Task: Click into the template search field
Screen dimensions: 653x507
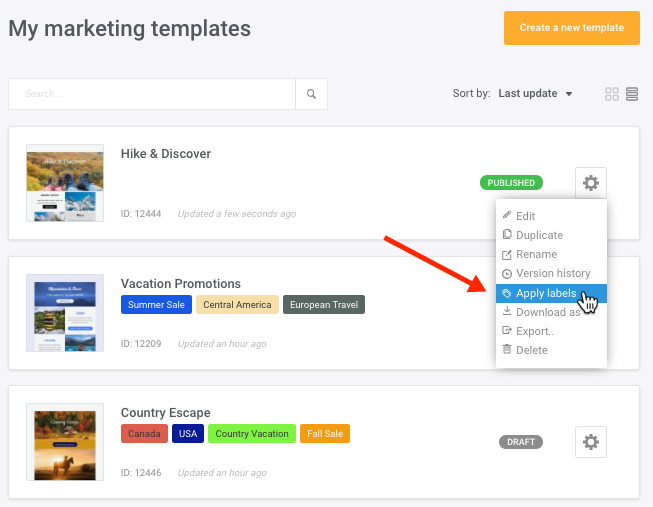Action: tap(152, 94)
